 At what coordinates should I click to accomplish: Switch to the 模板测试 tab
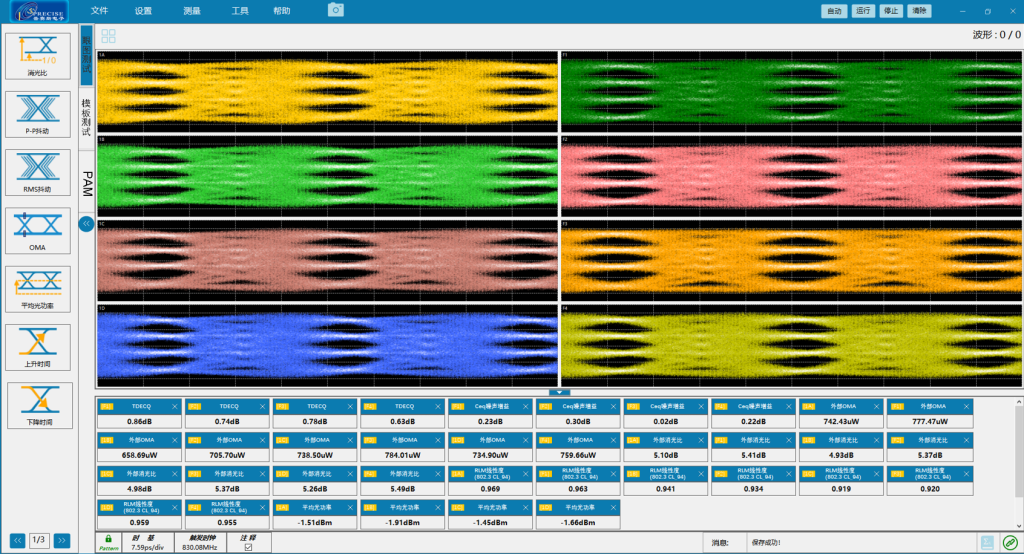(87, 117)
